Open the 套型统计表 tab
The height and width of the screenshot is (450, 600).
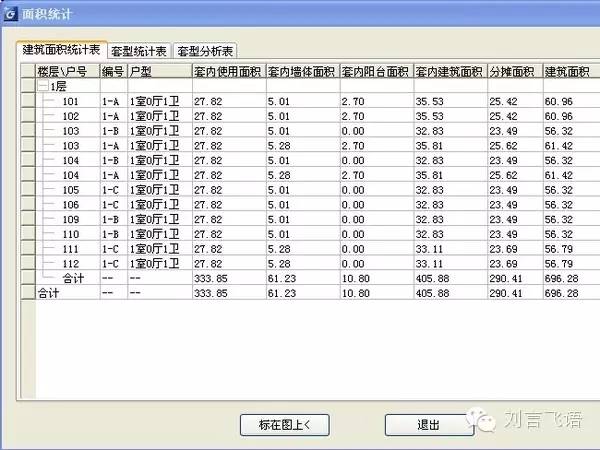pyautogui.click(x=139, y=51)
